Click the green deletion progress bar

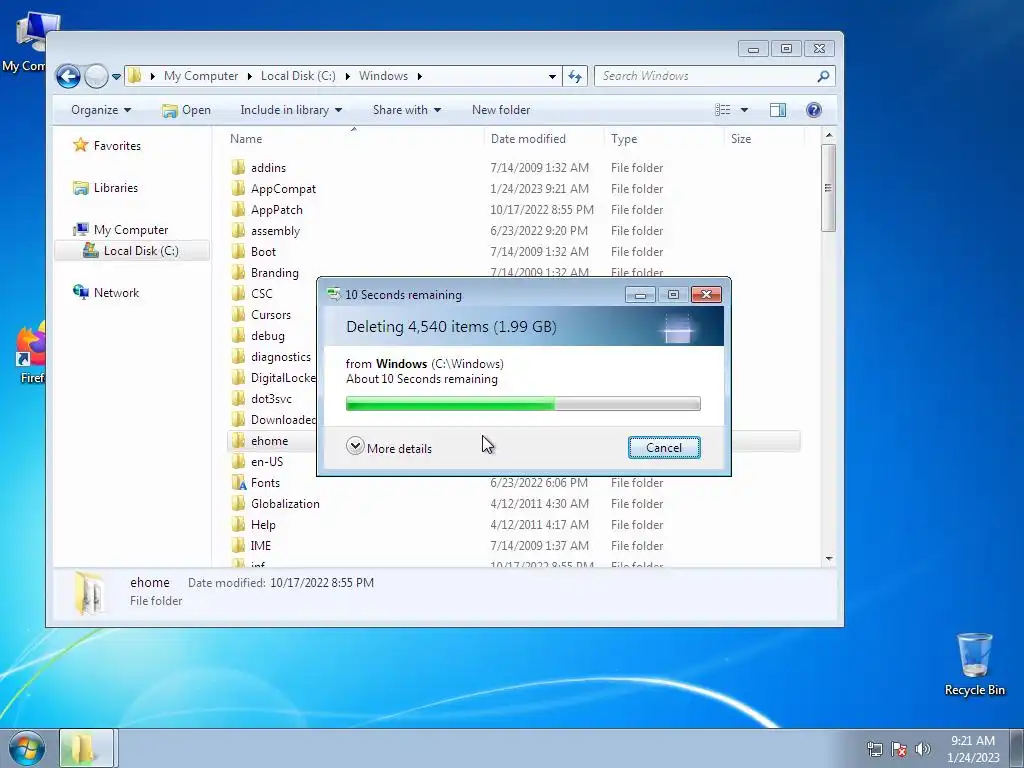[x=522, y=404]
